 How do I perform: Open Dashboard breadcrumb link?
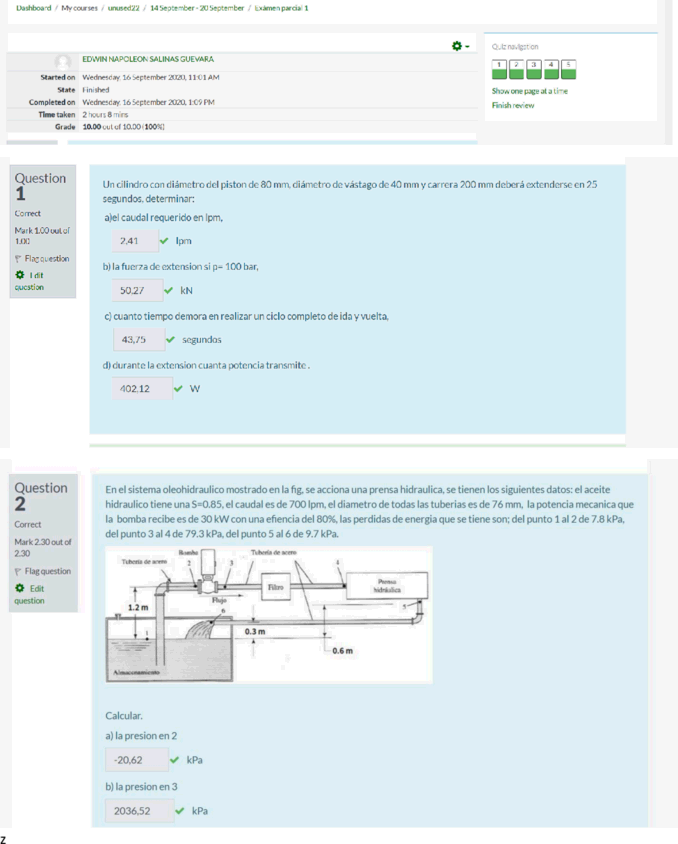tap(33, 8)
